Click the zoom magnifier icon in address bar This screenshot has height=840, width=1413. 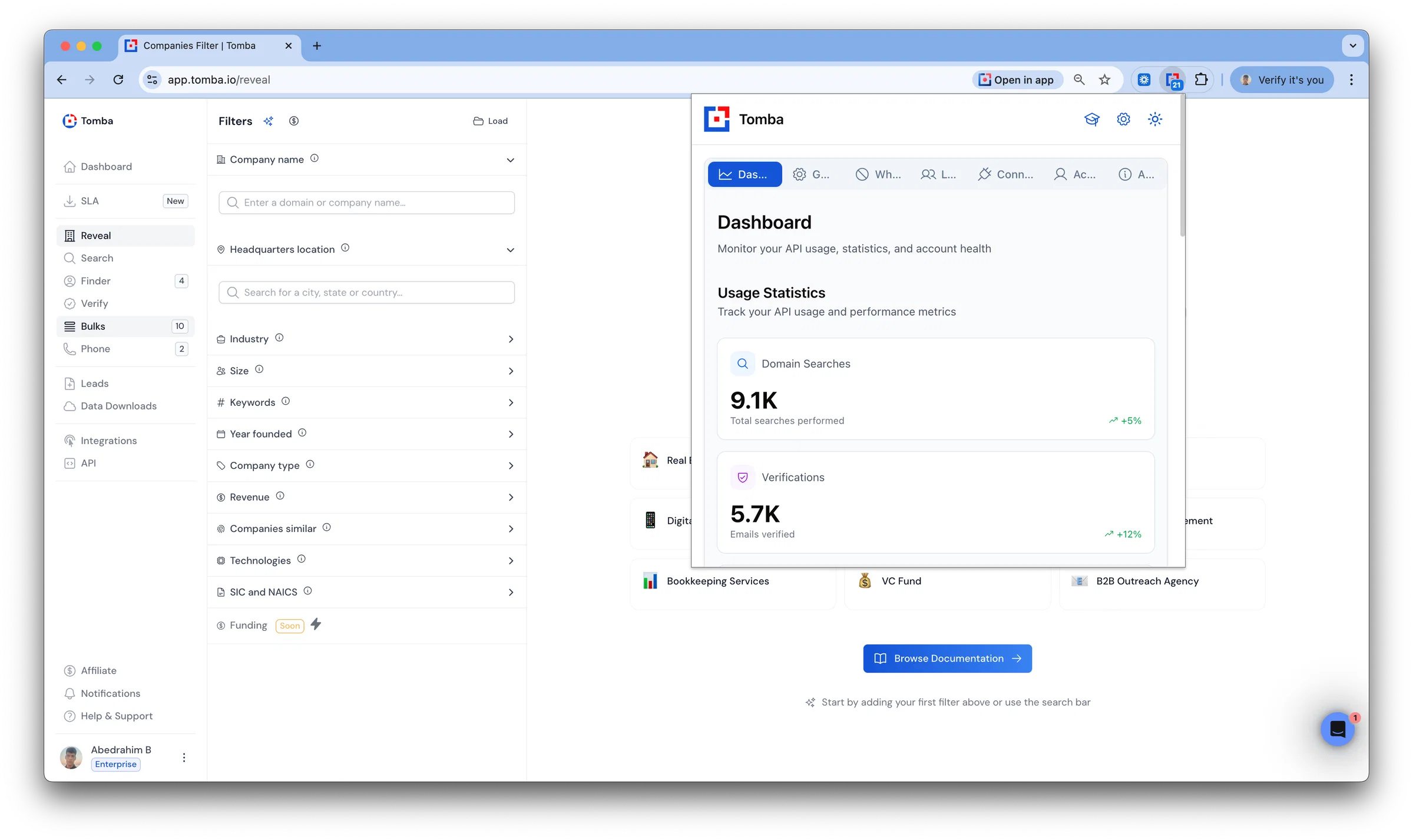click(1079, 80)
